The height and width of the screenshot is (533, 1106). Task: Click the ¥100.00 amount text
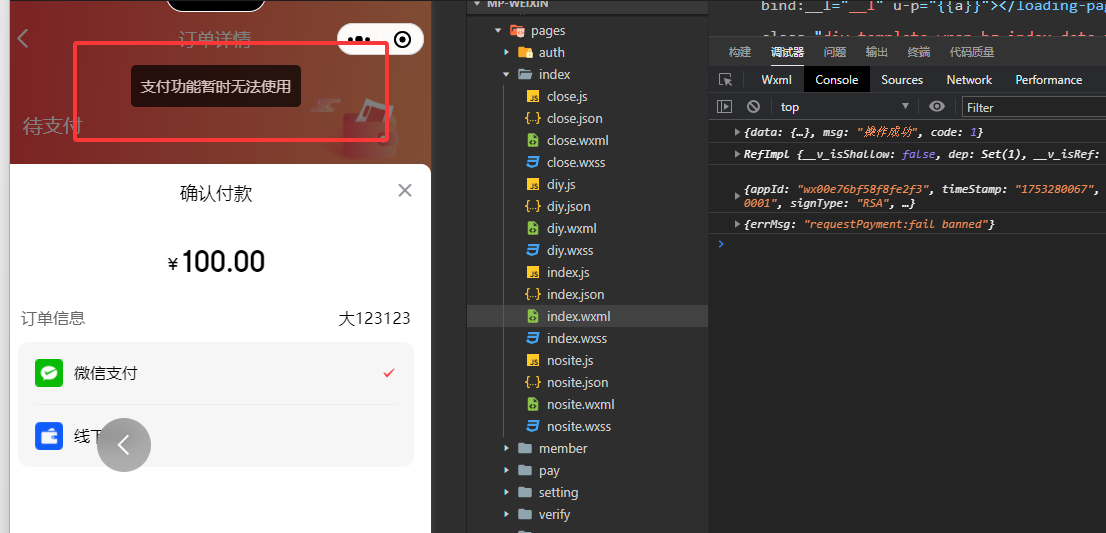tap(216, 262)
